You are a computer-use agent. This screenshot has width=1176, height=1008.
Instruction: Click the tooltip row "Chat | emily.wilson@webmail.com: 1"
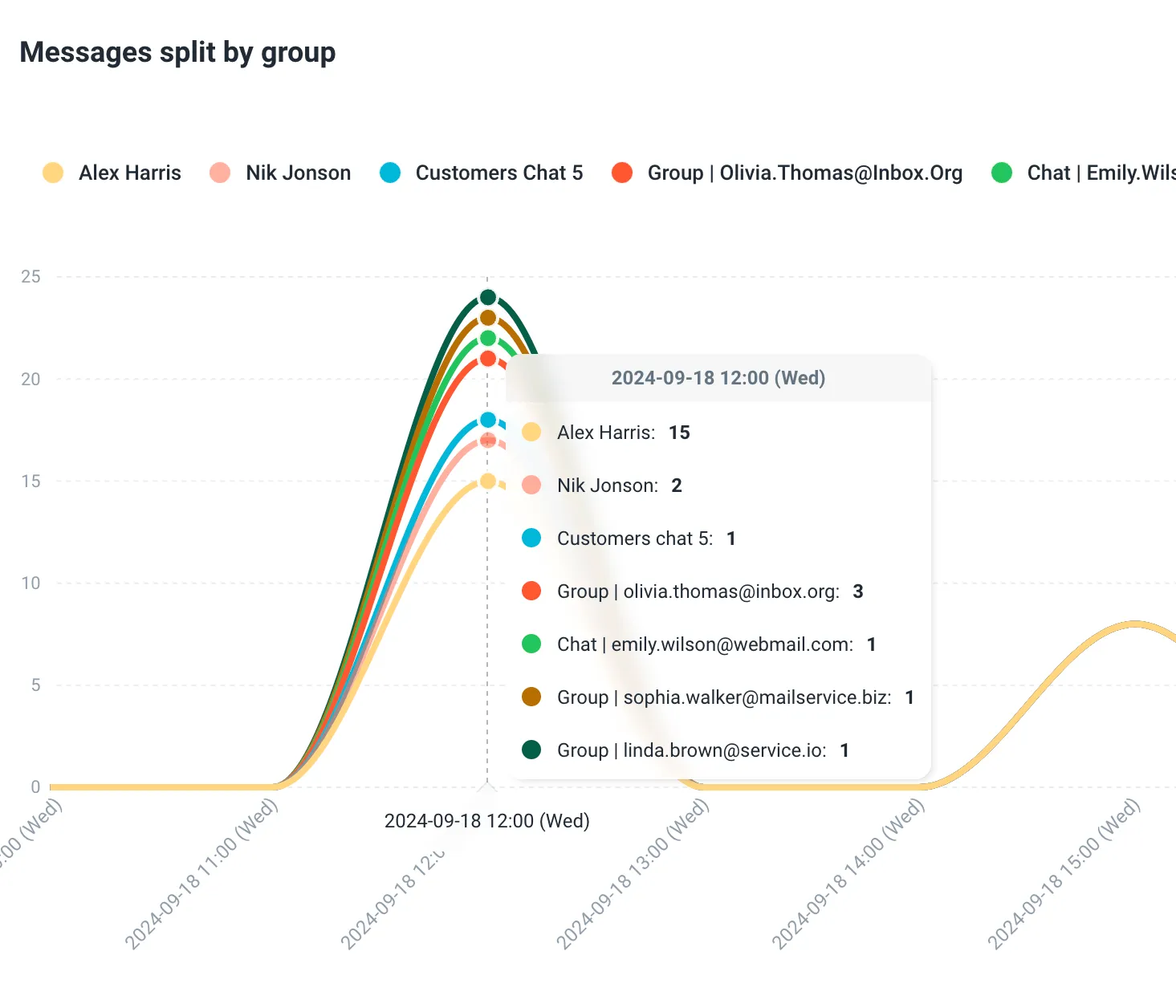(699, 644)
